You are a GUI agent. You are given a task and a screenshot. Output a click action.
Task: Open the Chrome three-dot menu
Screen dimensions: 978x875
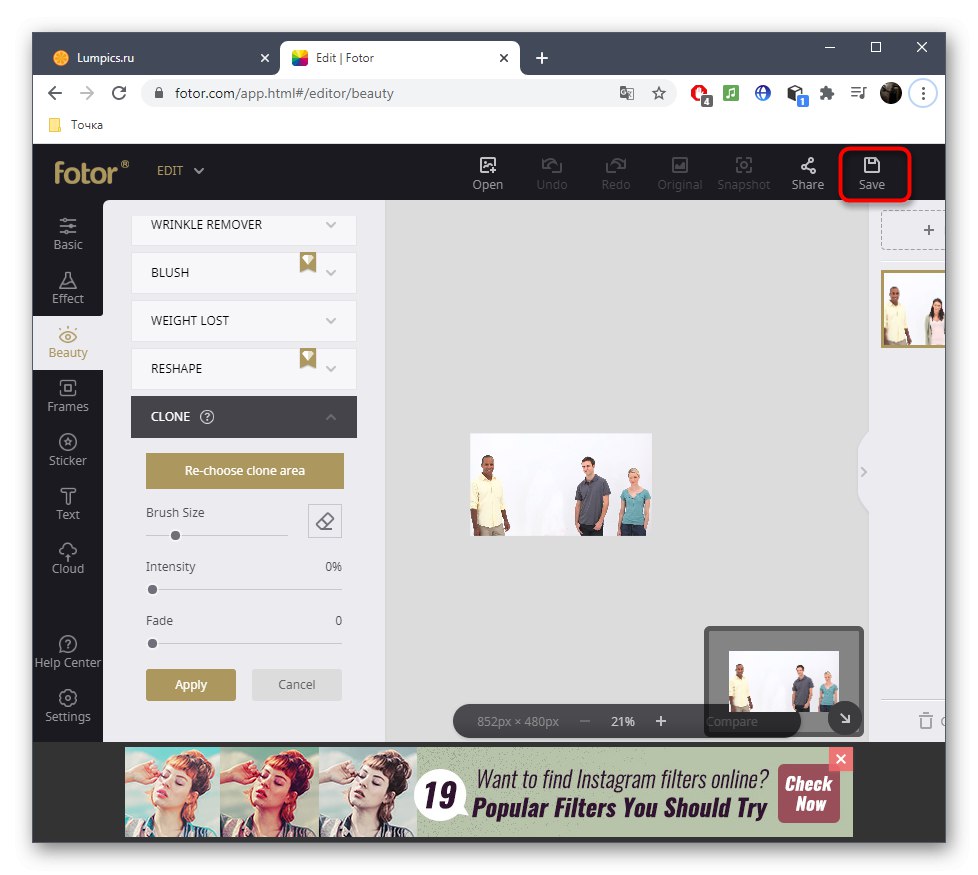point(923,94)
